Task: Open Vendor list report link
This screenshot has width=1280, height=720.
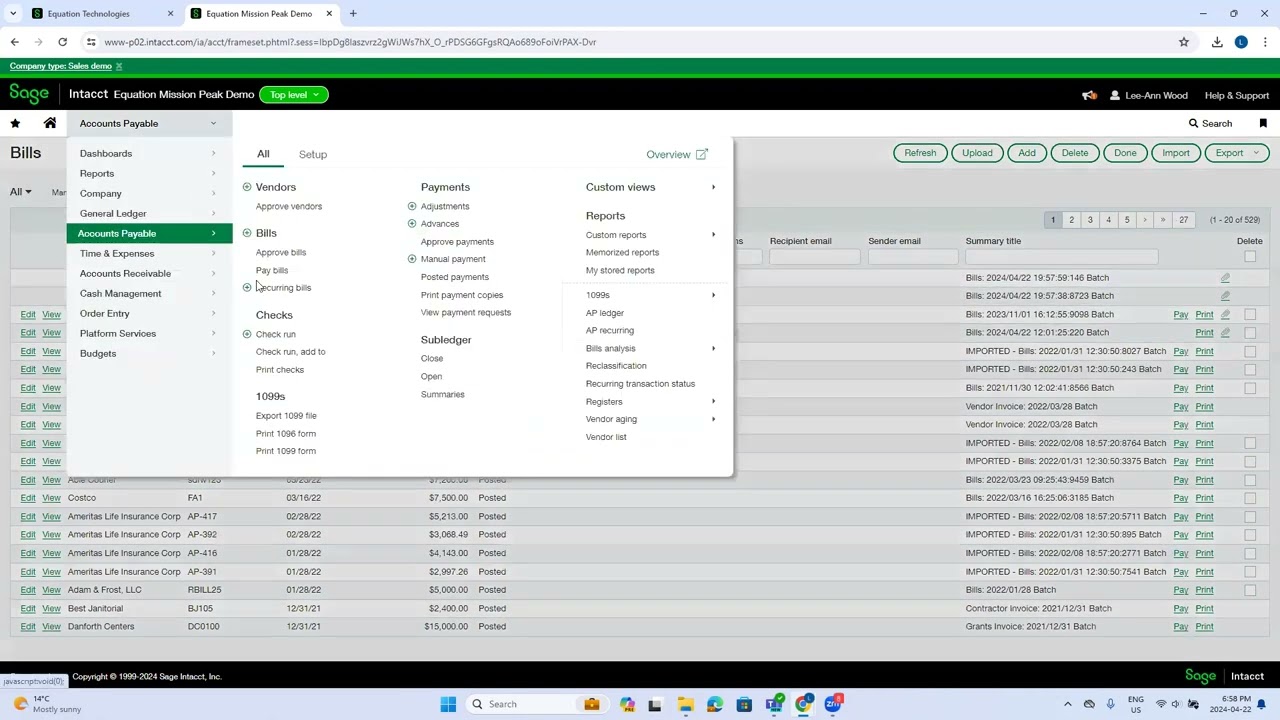Action: coord(606,437)
